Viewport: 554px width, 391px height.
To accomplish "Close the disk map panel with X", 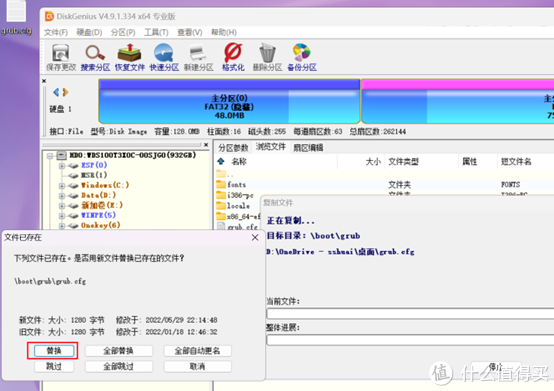I will 44,81.
